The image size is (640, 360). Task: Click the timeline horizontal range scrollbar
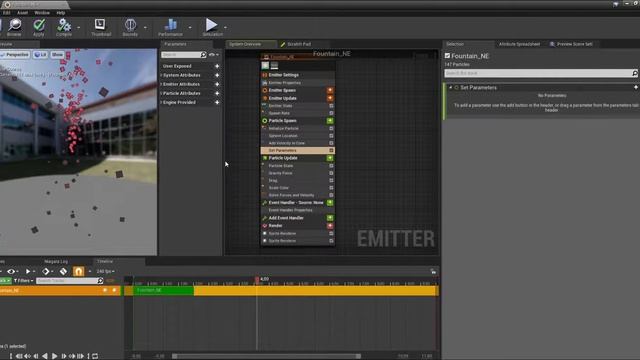pos(267,356)
